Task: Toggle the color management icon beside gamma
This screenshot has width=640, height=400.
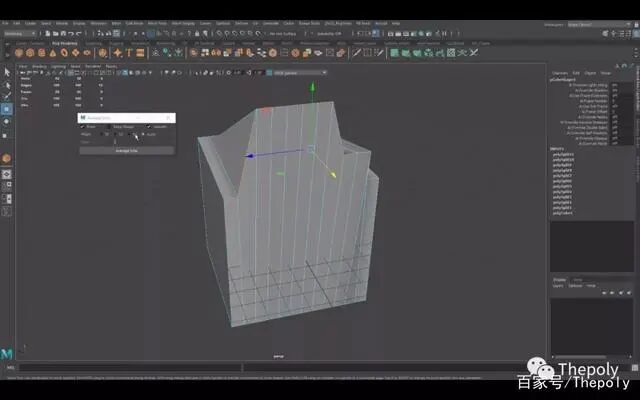Action: pos(269,73)
